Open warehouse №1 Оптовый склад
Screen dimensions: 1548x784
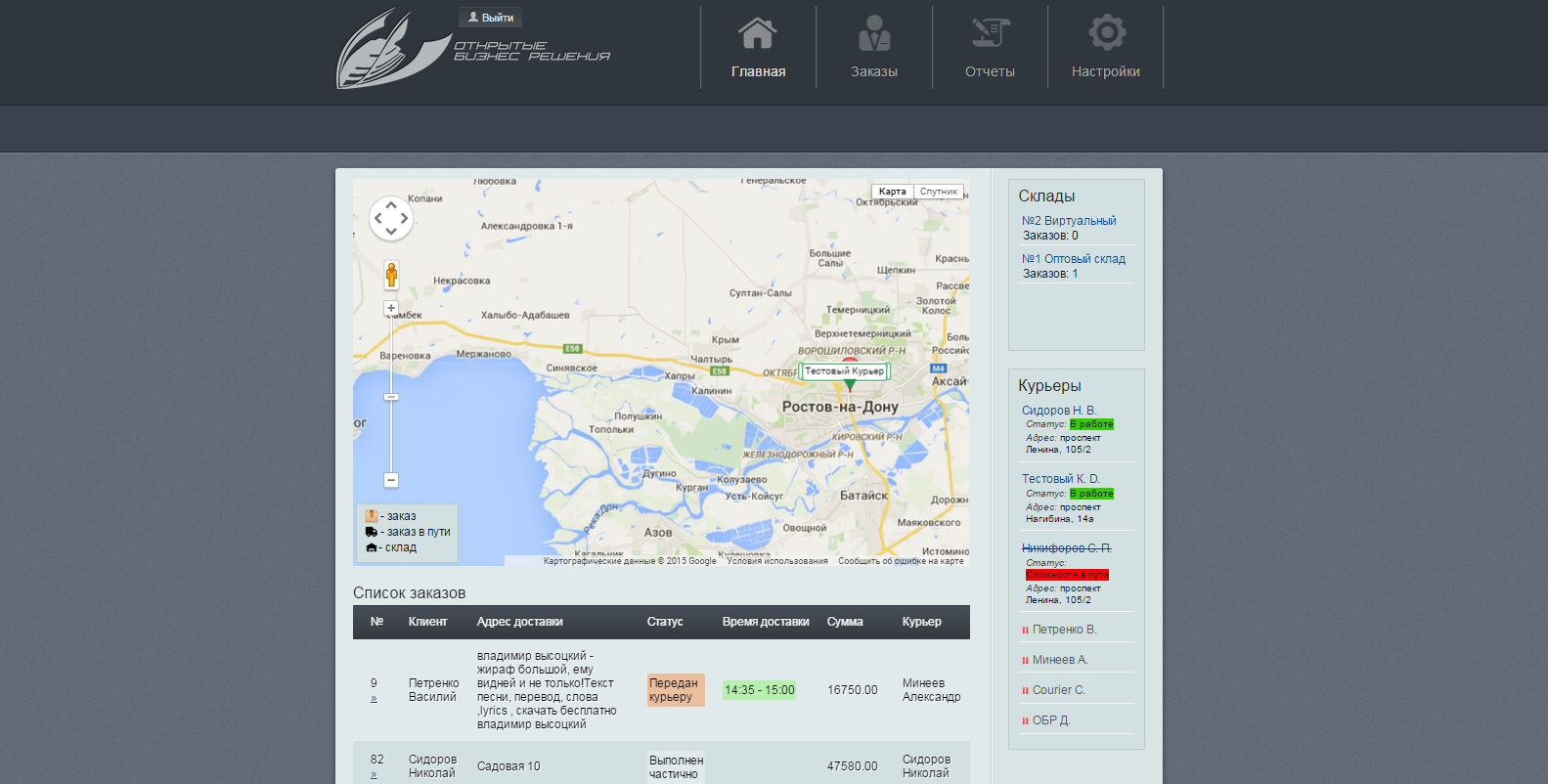(x=1074, y=259)
